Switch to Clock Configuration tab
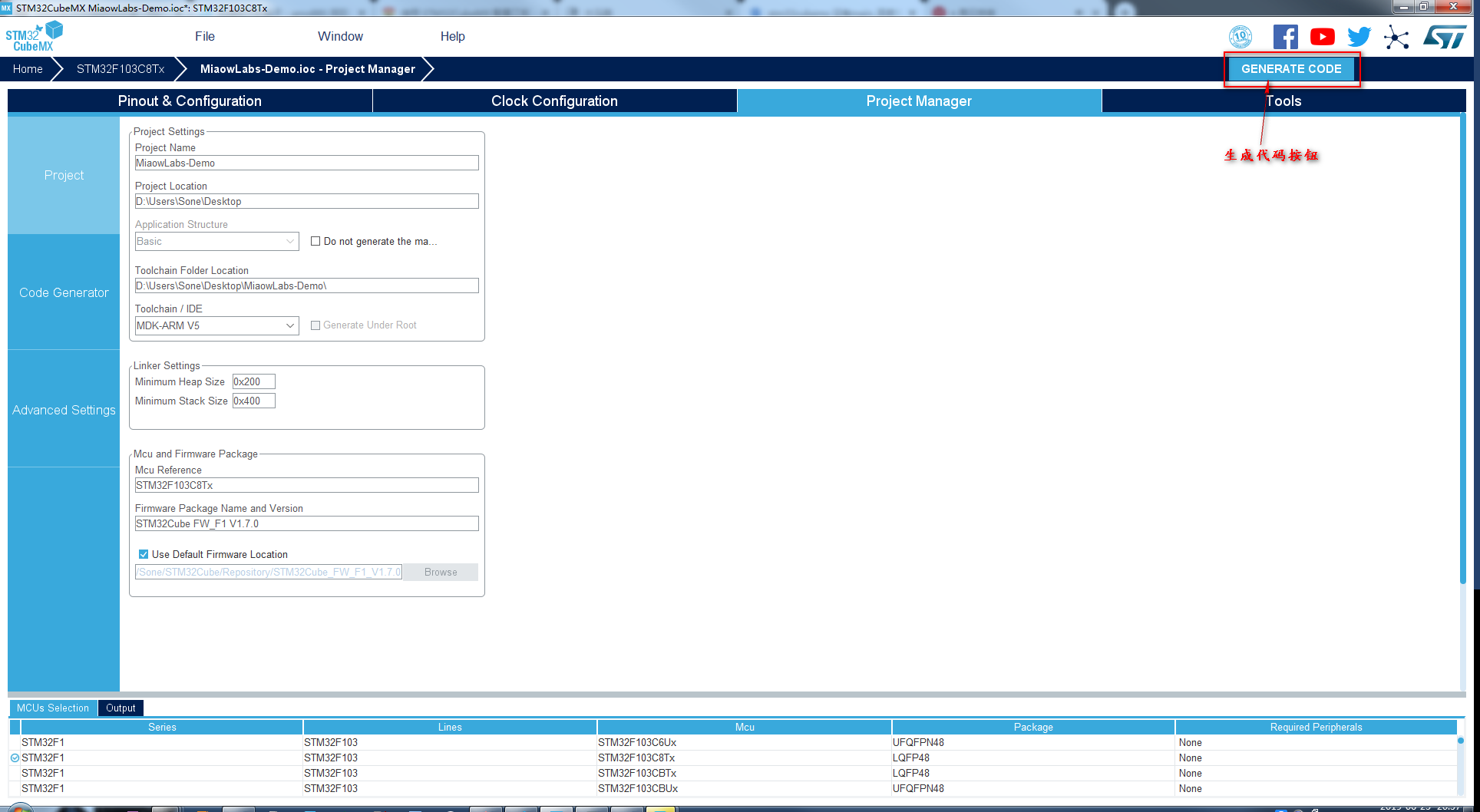Screen dimensions: 1480x812 tap(554, 101)
